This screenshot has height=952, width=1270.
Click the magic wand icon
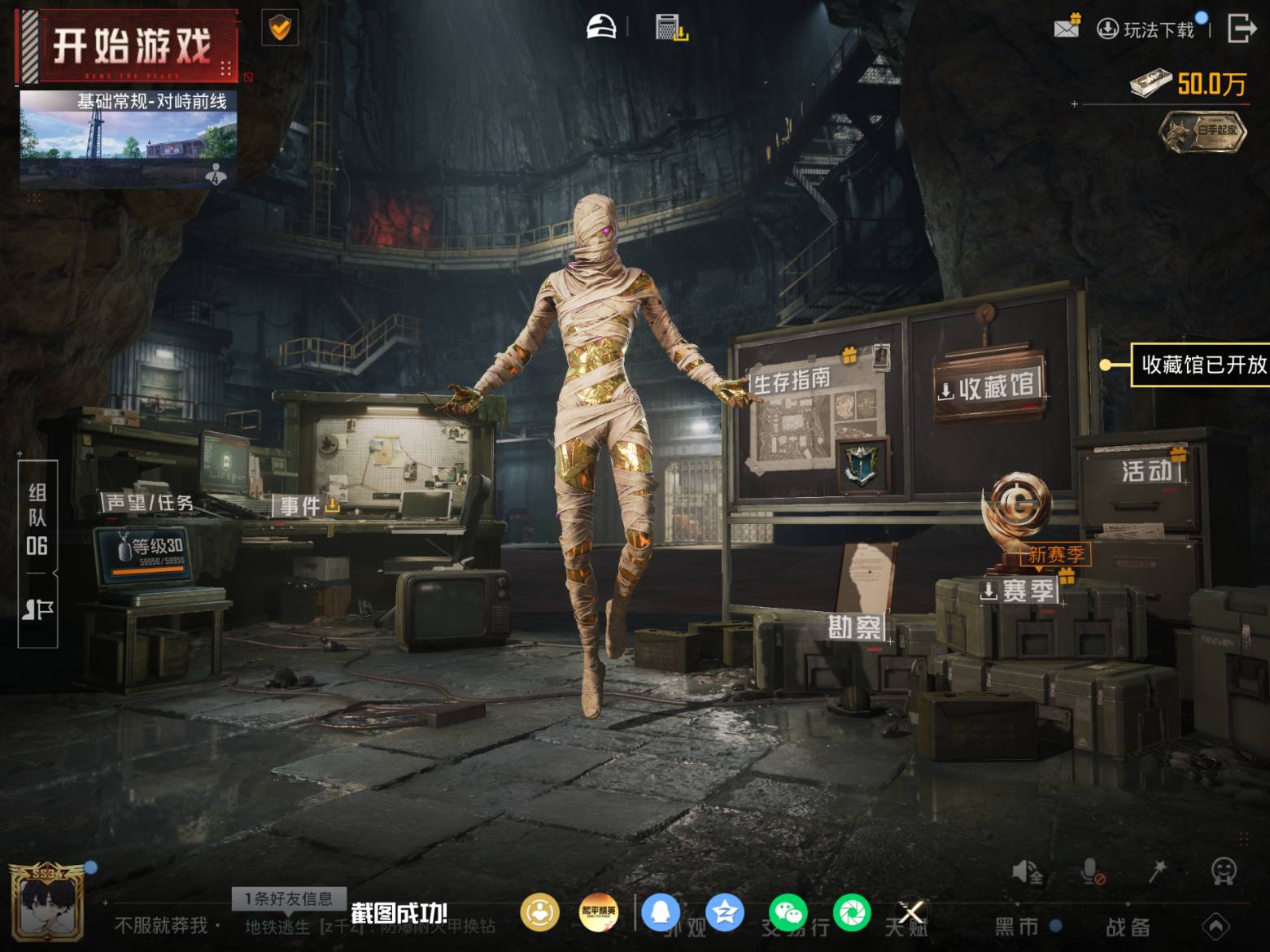point(1157,871)
